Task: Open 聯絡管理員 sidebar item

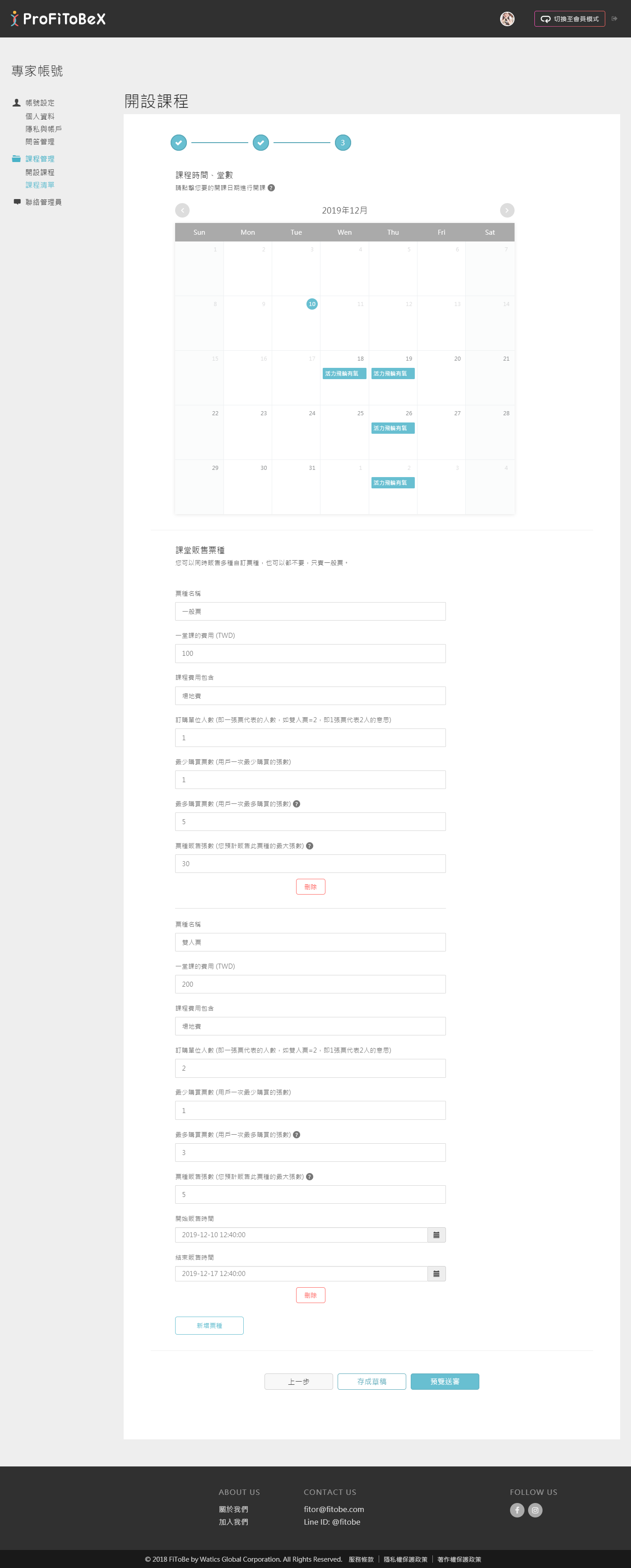Action: click(43, 202)
